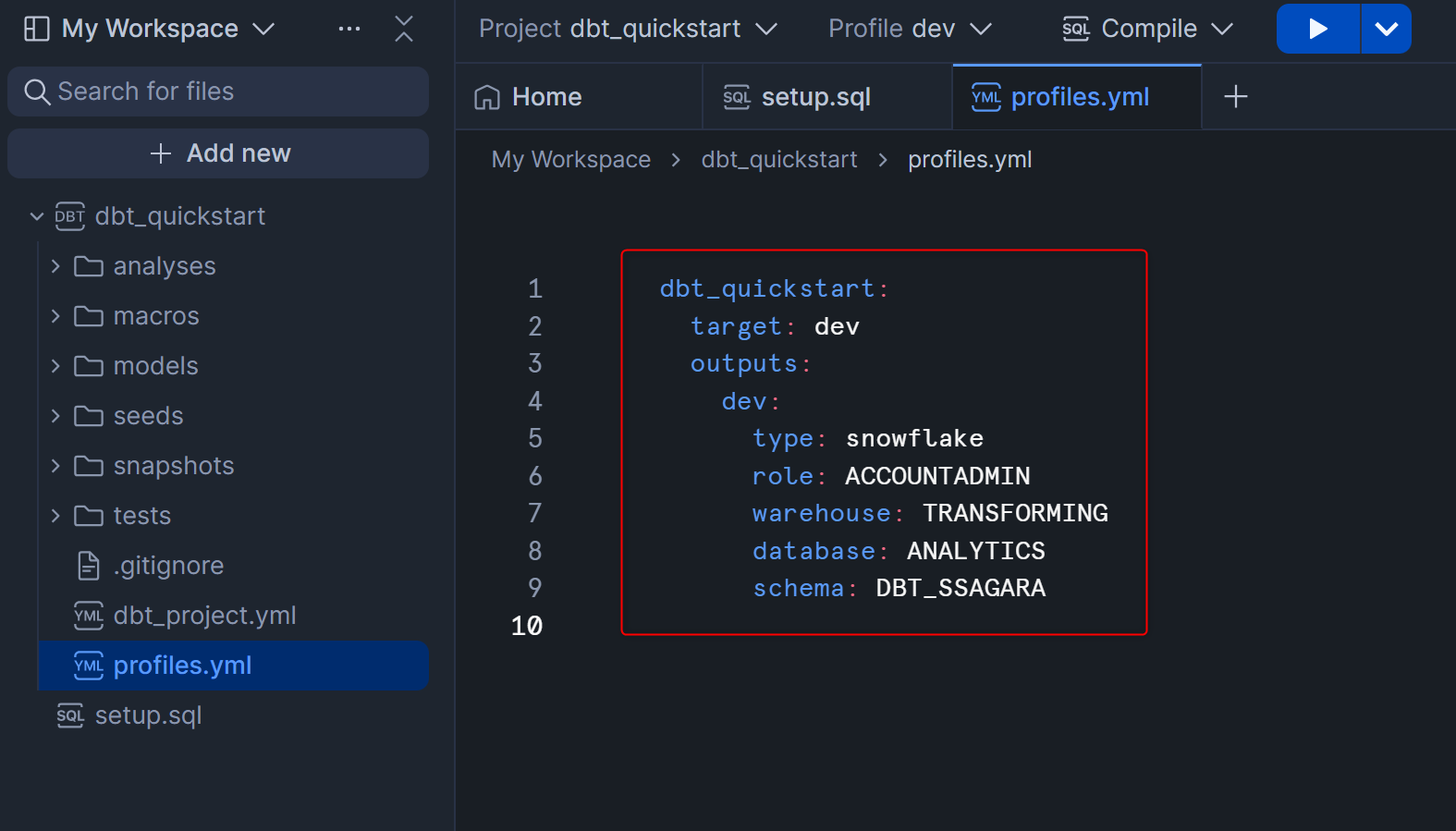Screen dimensions: 1456x831
Task: Click the workspace panel layout icon
Action: [36, 29]
